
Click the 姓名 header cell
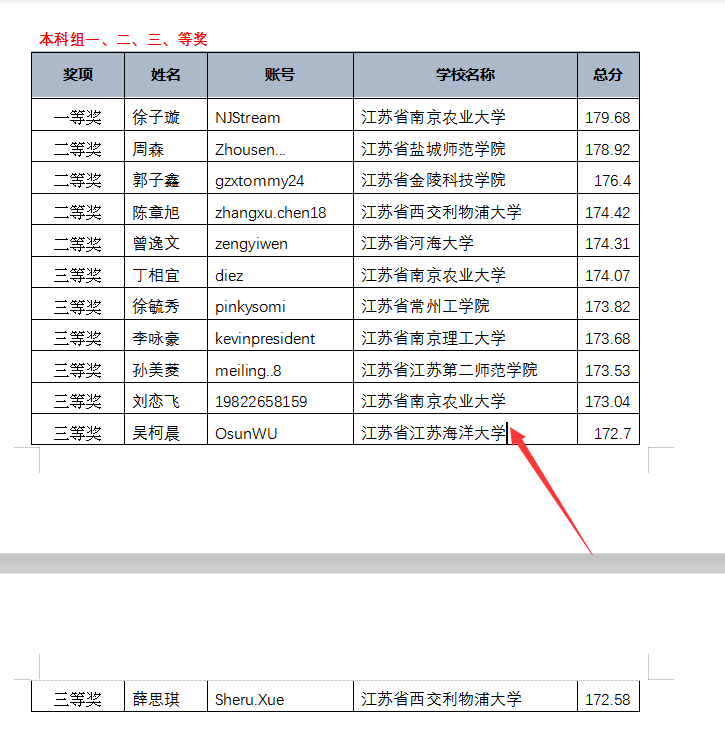pos(166,75)
